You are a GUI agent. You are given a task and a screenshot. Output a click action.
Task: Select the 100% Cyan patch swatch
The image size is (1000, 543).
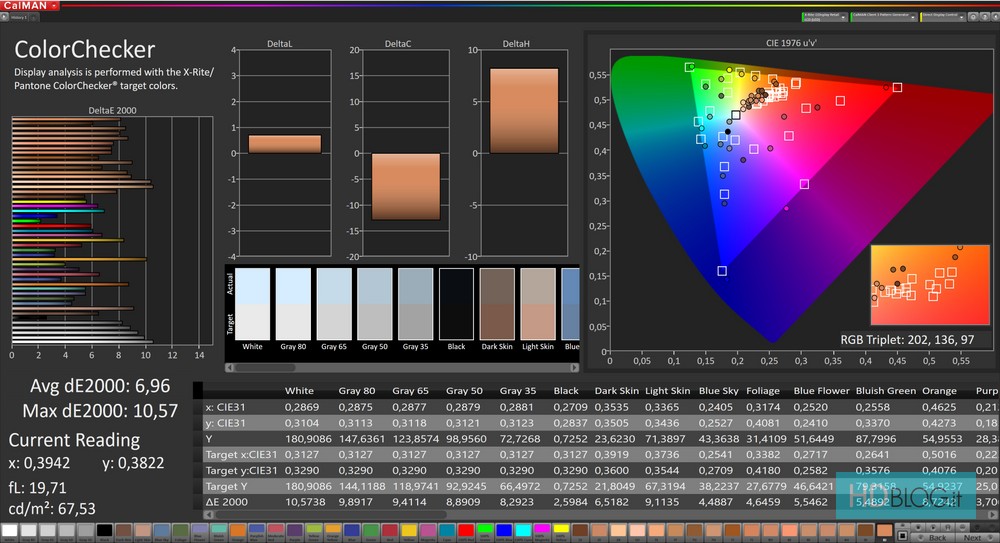click(522, 530)
